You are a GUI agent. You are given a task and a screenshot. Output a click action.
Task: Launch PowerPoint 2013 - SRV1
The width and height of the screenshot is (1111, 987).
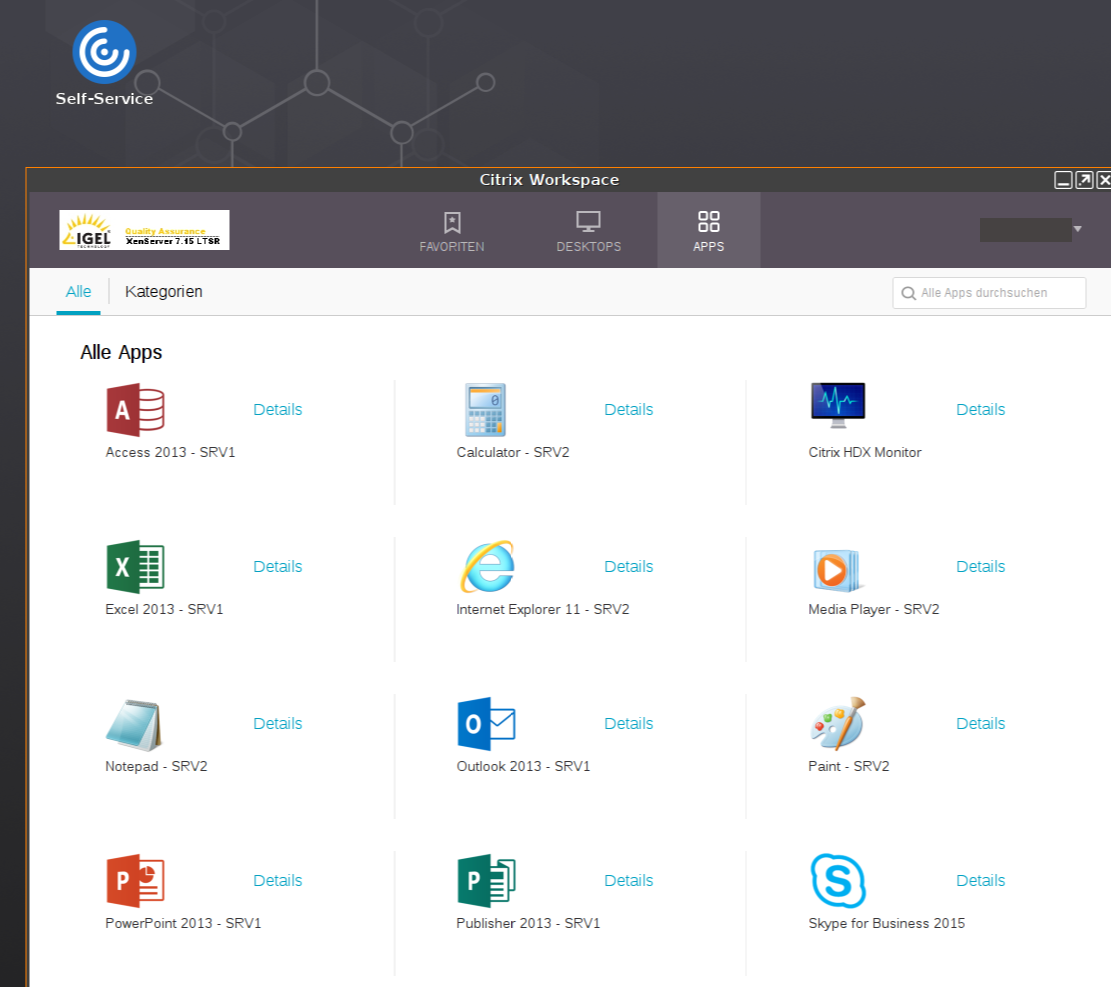[134, 879]
